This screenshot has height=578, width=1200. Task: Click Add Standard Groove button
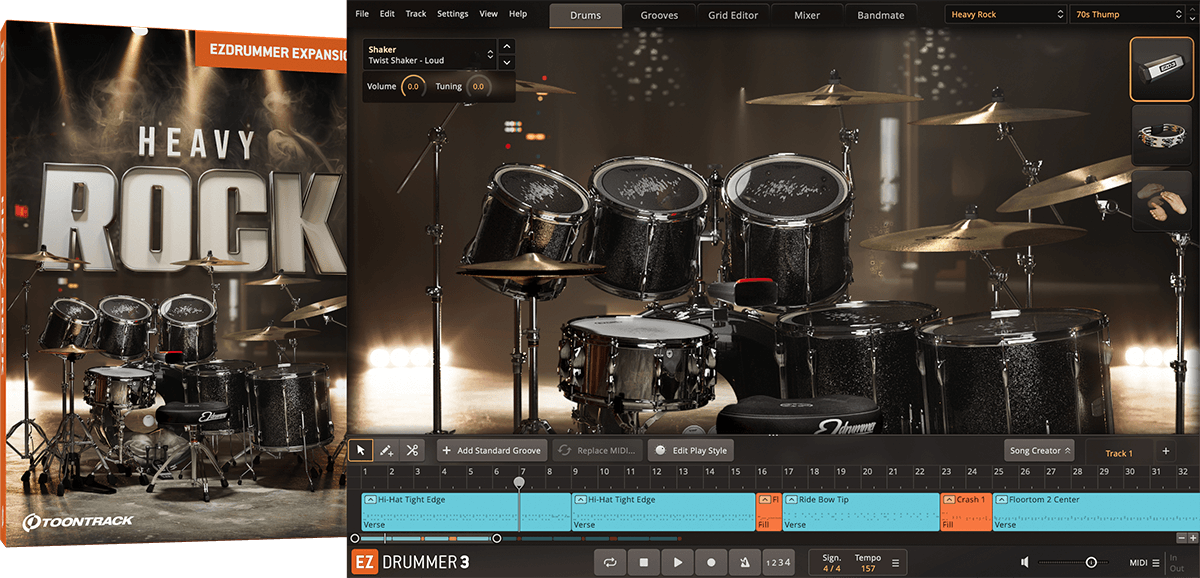493,451
